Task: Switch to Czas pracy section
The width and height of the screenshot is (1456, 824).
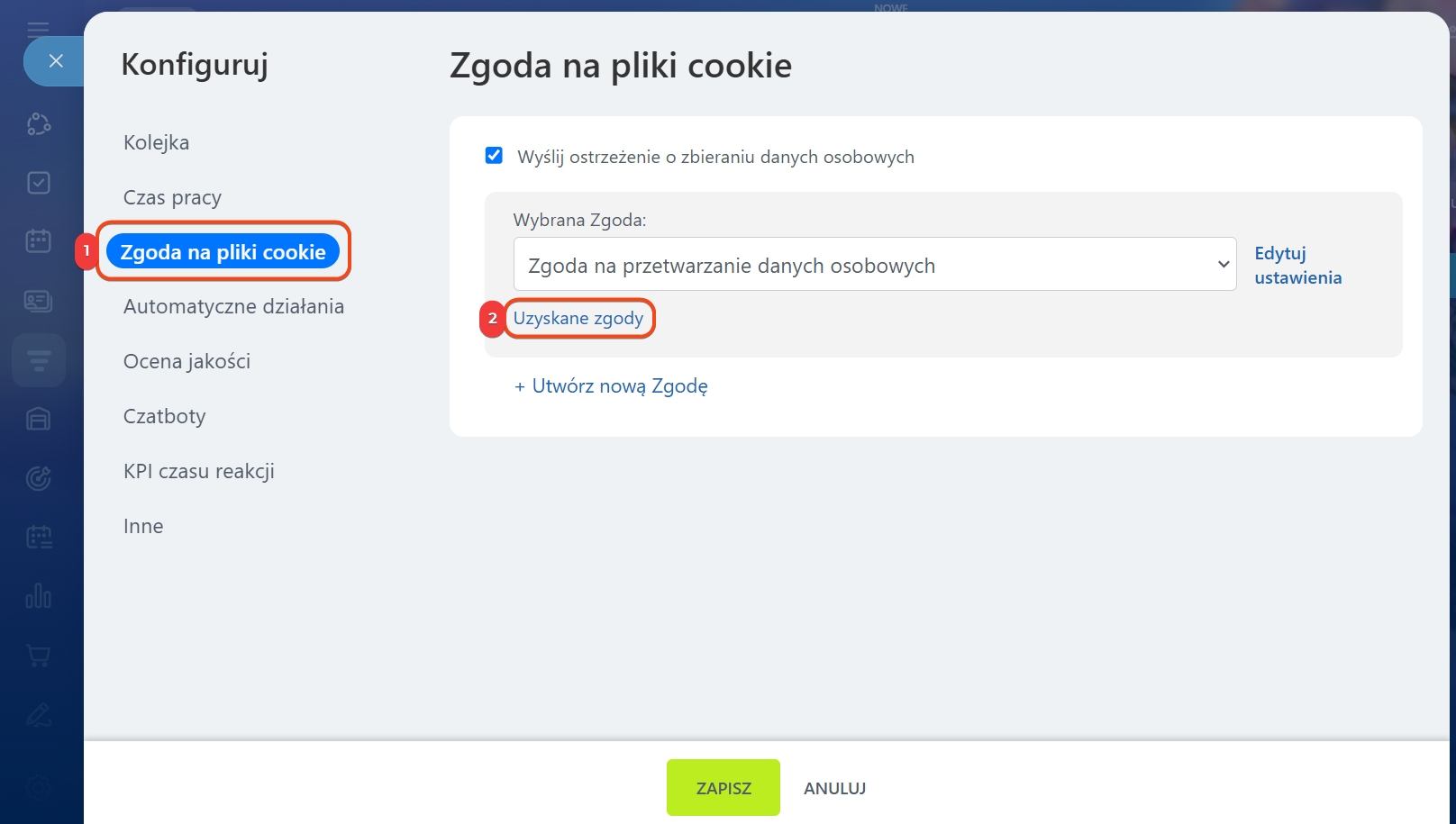Action: 172,197
